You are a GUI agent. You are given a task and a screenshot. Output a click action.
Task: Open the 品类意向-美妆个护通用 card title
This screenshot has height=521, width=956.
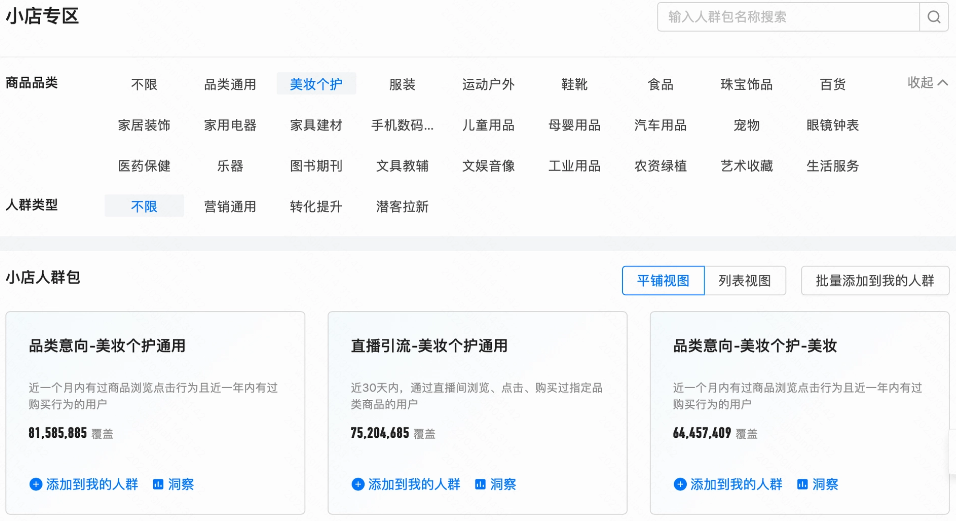(107, 346)
